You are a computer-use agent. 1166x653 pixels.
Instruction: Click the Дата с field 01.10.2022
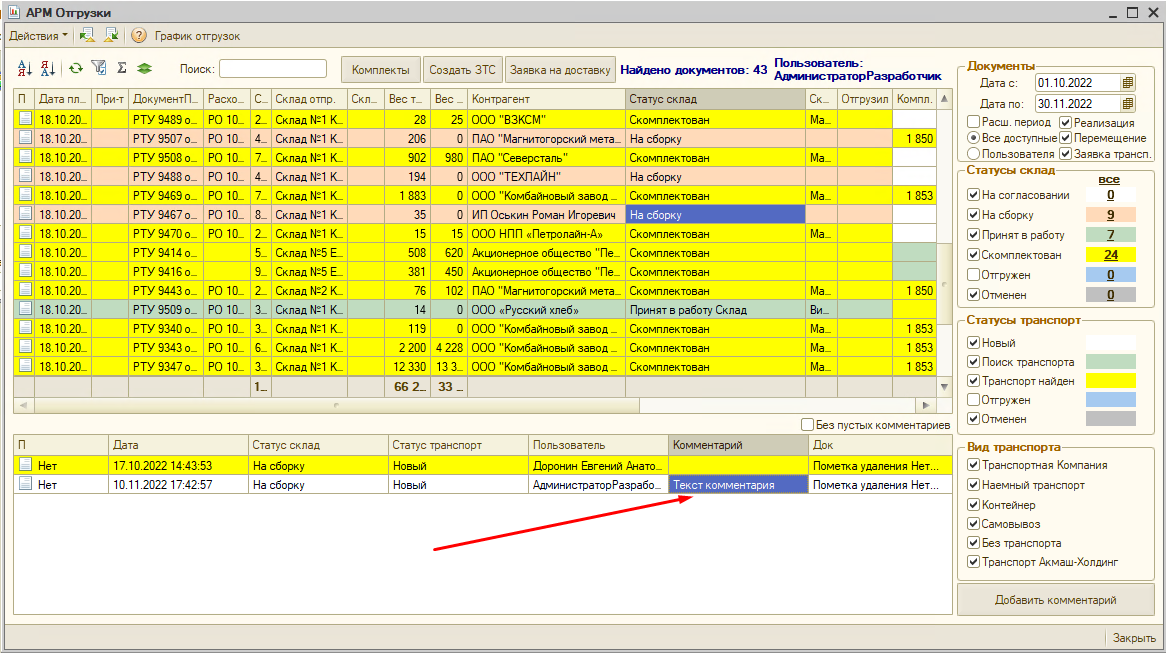tap(1078, 83)
